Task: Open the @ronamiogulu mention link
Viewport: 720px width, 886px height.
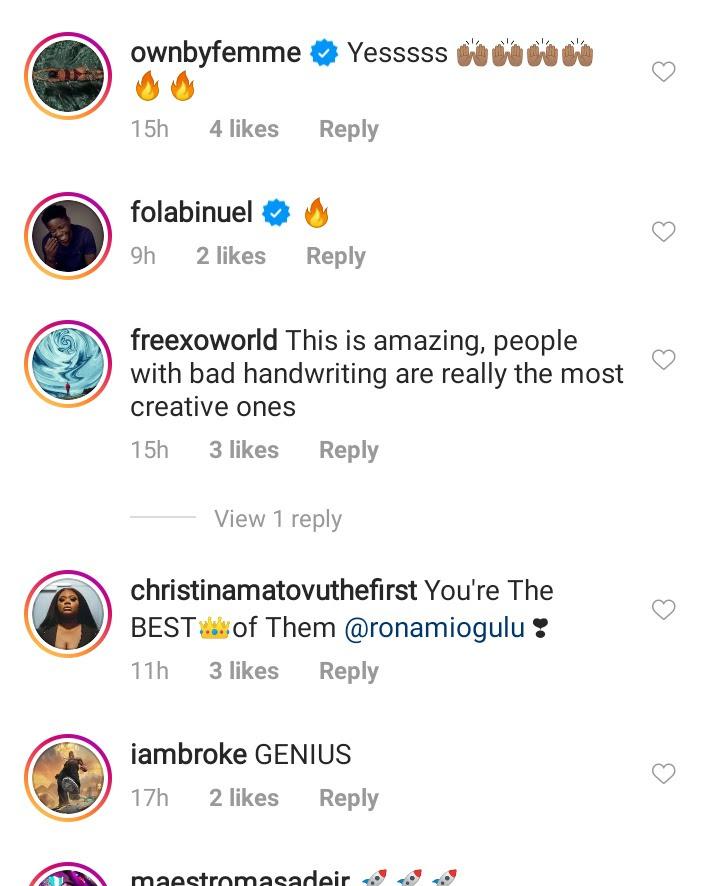Action: point(434,628)
